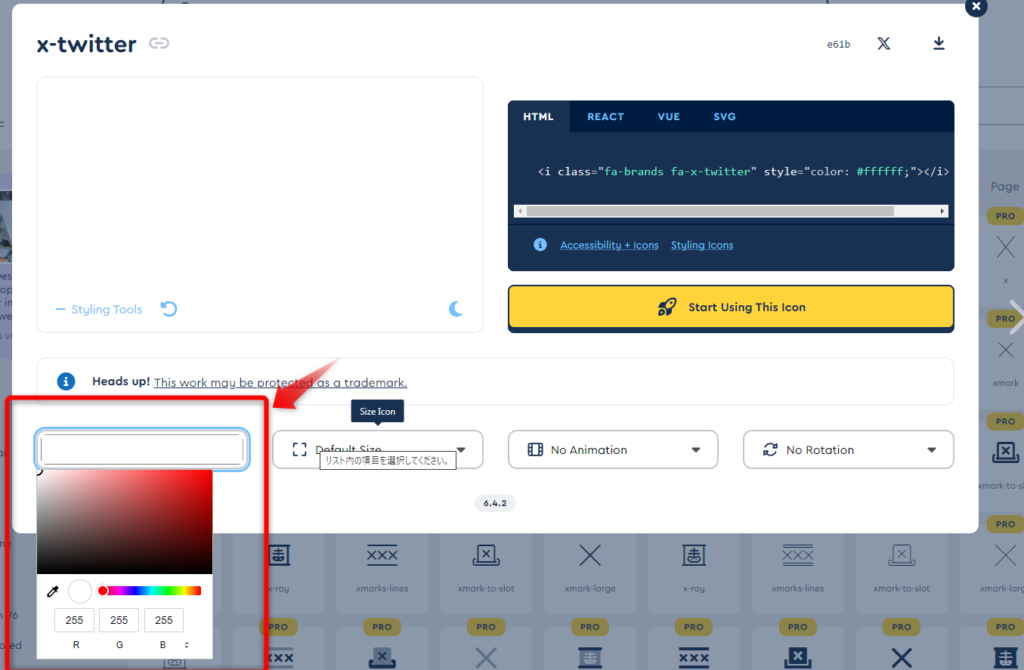Image resolution: width=1024 pixels, height=670 pixels.
Task: Pick a shade in the saturation gradient
Action: coord(125,522)
